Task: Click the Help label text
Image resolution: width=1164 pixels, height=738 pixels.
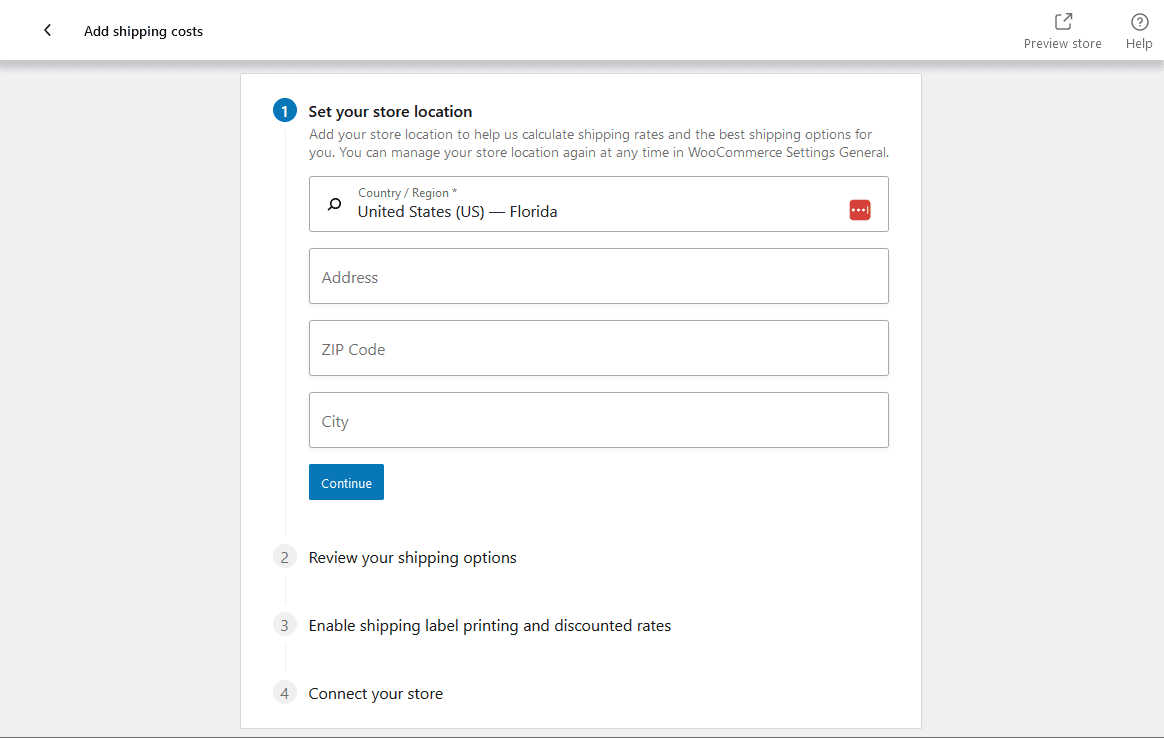Action: coord(1139,44)
